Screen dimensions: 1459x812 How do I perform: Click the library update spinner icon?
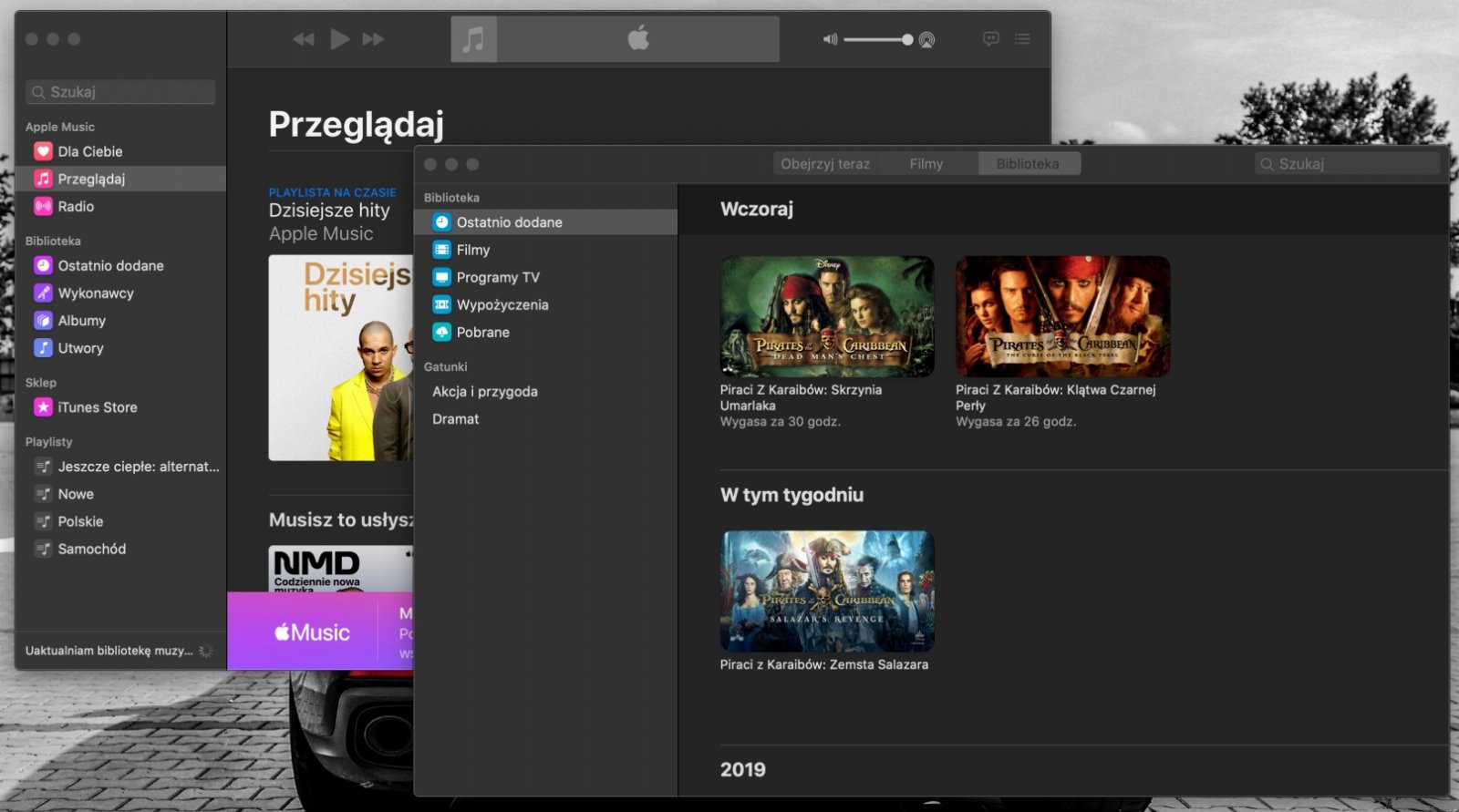206,651
